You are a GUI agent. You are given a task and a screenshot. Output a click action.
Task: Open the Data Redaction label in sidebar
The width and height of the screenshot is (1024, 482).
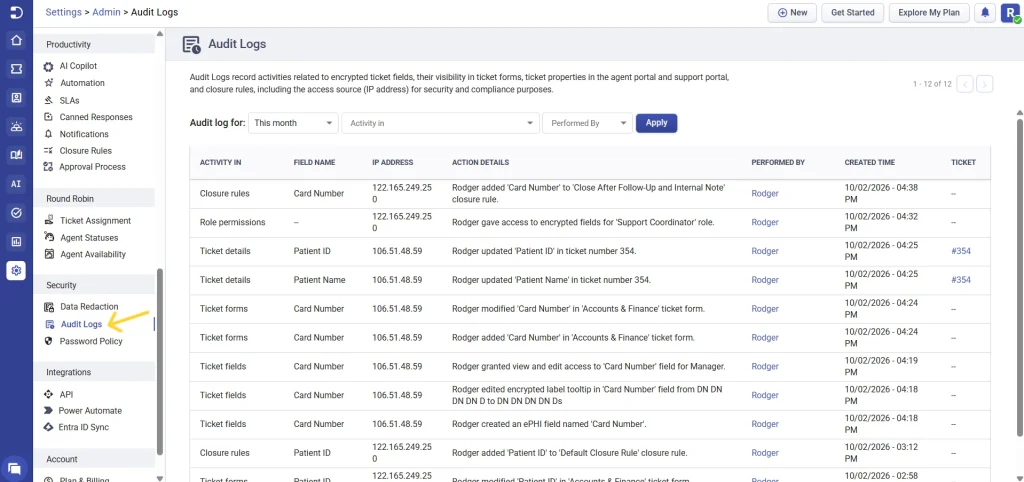(x=89, y=306)
